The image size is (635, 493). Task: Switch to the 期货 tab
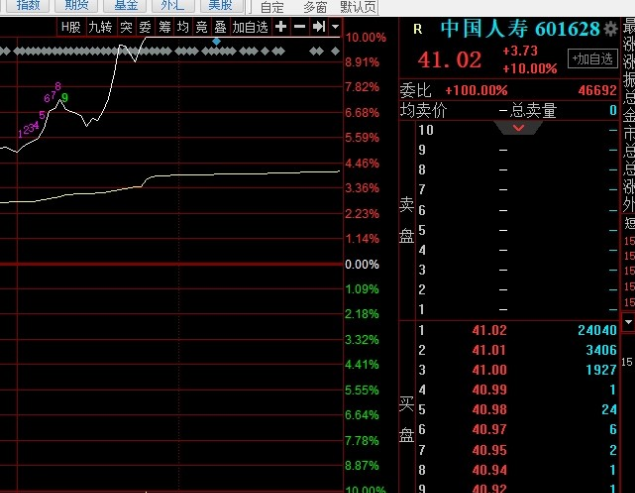coord(77,6)
